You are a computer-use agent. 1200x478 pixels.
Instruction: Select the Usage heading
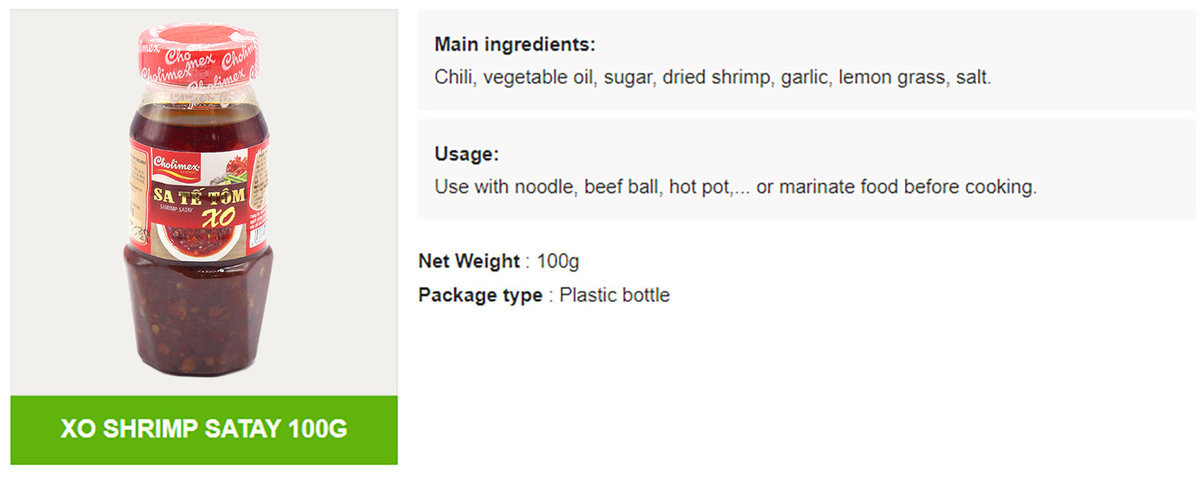[466, 154]
